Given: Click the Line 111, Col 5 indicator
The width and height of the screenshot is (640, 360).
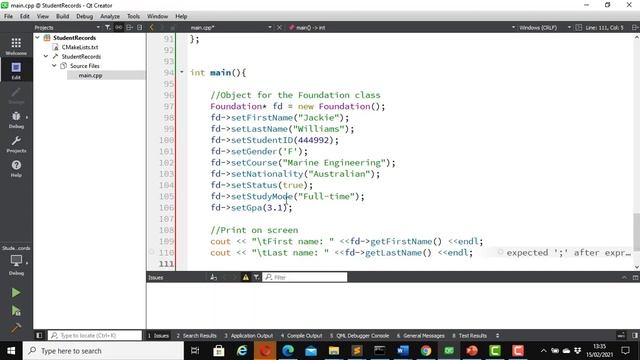Looking at the screenshot, I should 604,27.
